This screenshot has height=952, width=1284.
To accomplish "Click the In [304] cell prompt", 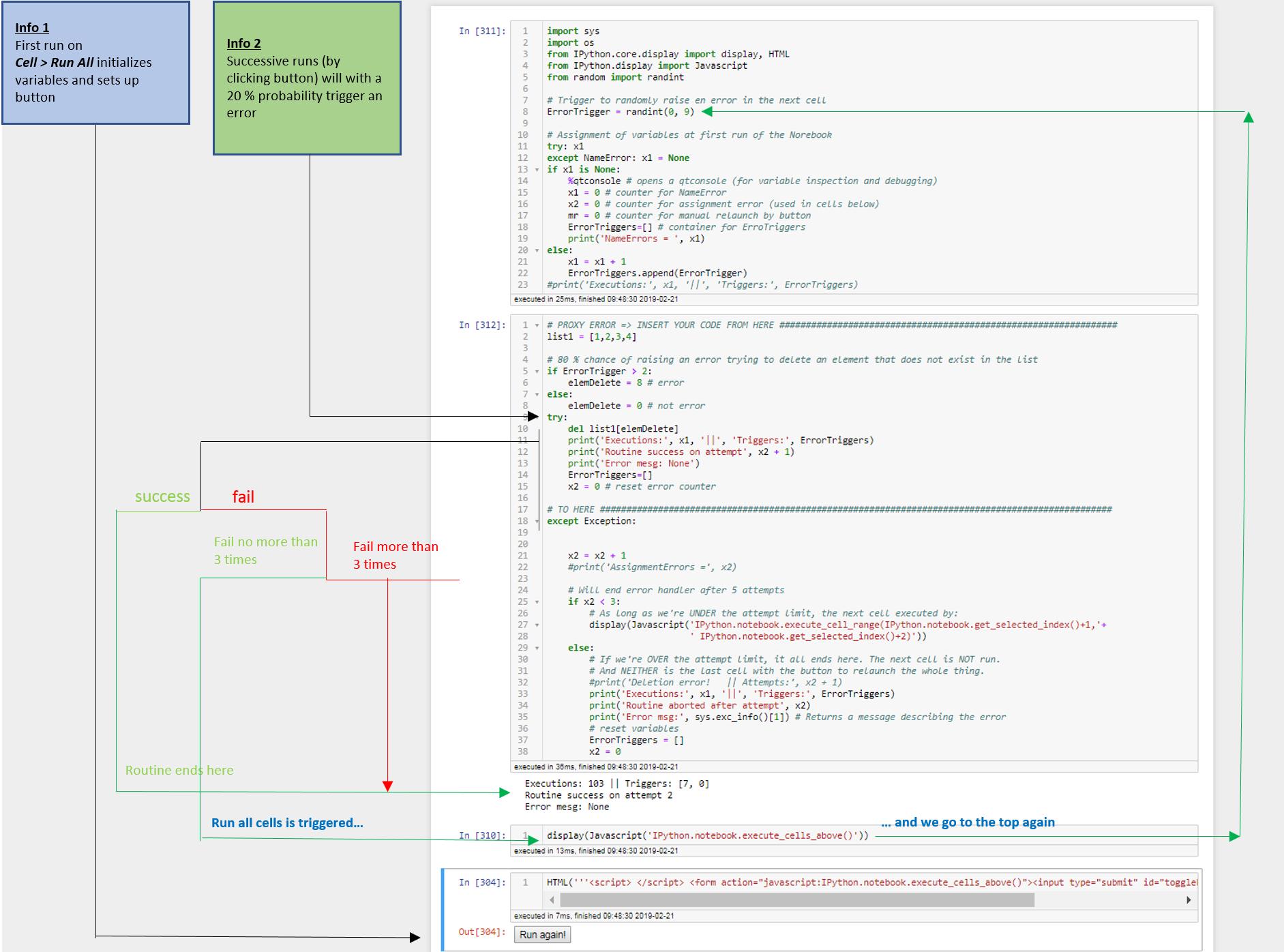I will pyautogui.click(x=482, y=882).
